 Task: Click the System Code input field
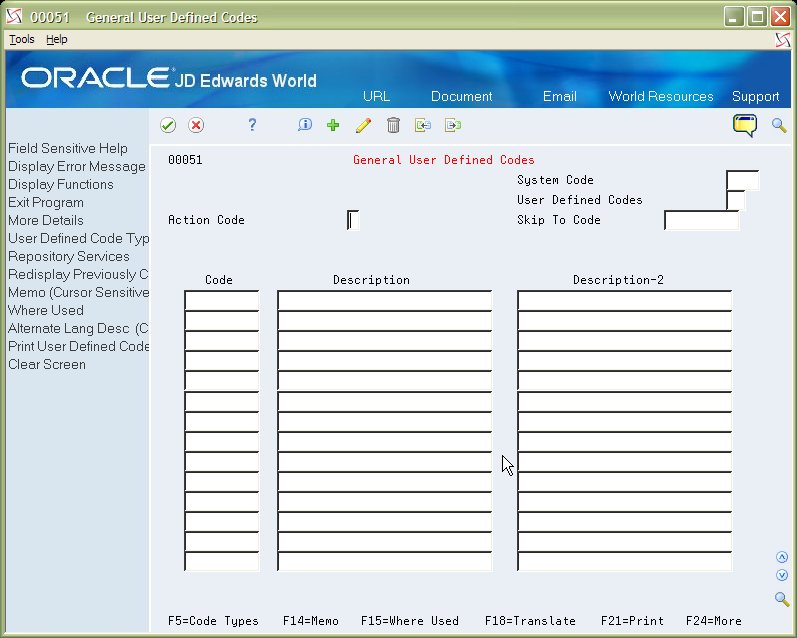(743, 180)
